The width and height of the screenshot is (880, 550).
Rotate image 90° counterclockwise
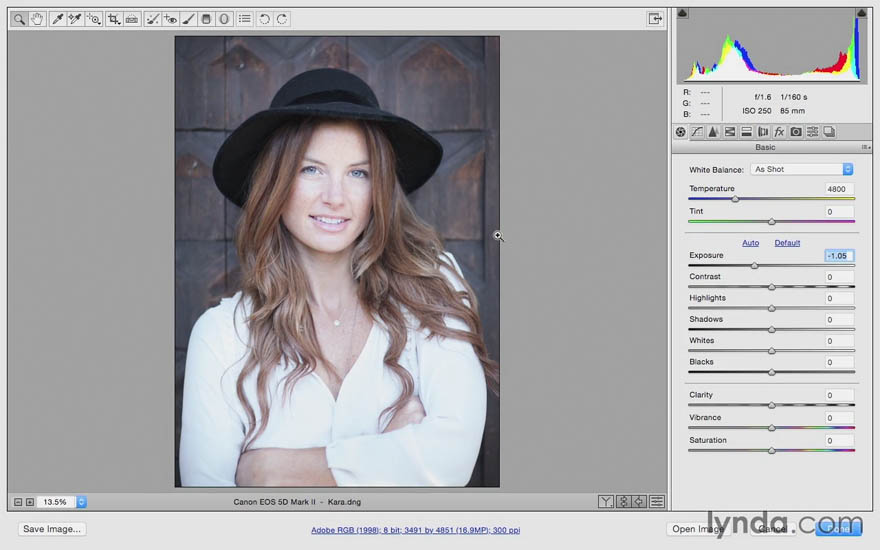[x=264, y=20]
